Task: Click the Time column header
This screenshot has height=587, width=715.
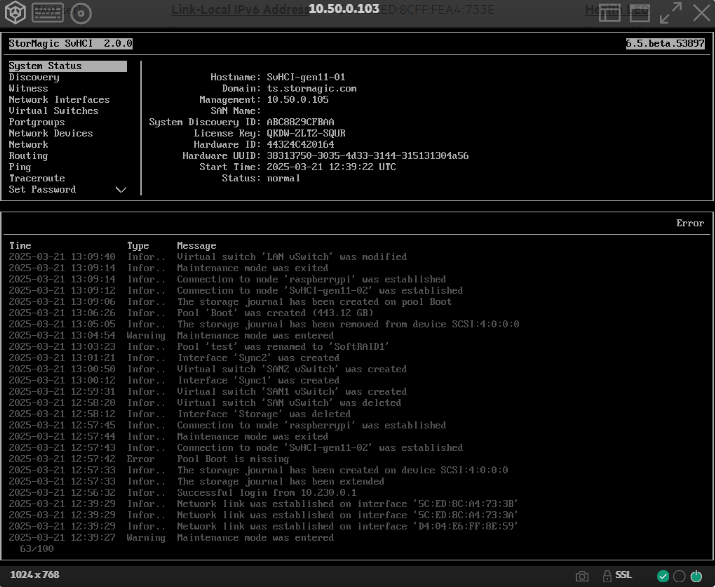Action: pos(20,246)
